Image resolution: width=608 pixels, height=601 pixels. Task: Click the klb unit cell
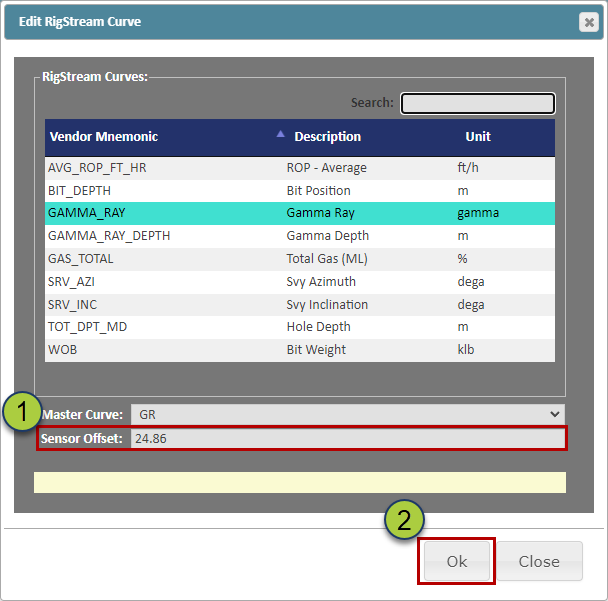pyautogui.click(x=466, y=350)
